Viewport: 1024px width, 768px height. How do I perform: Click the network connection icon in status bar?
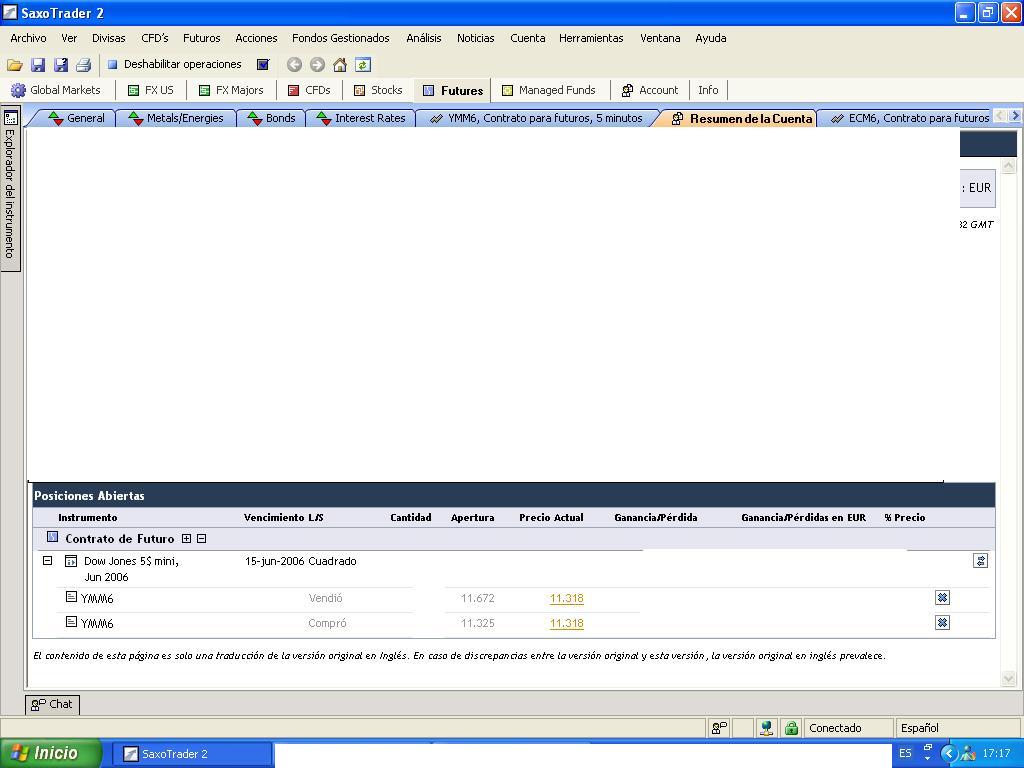767,728
